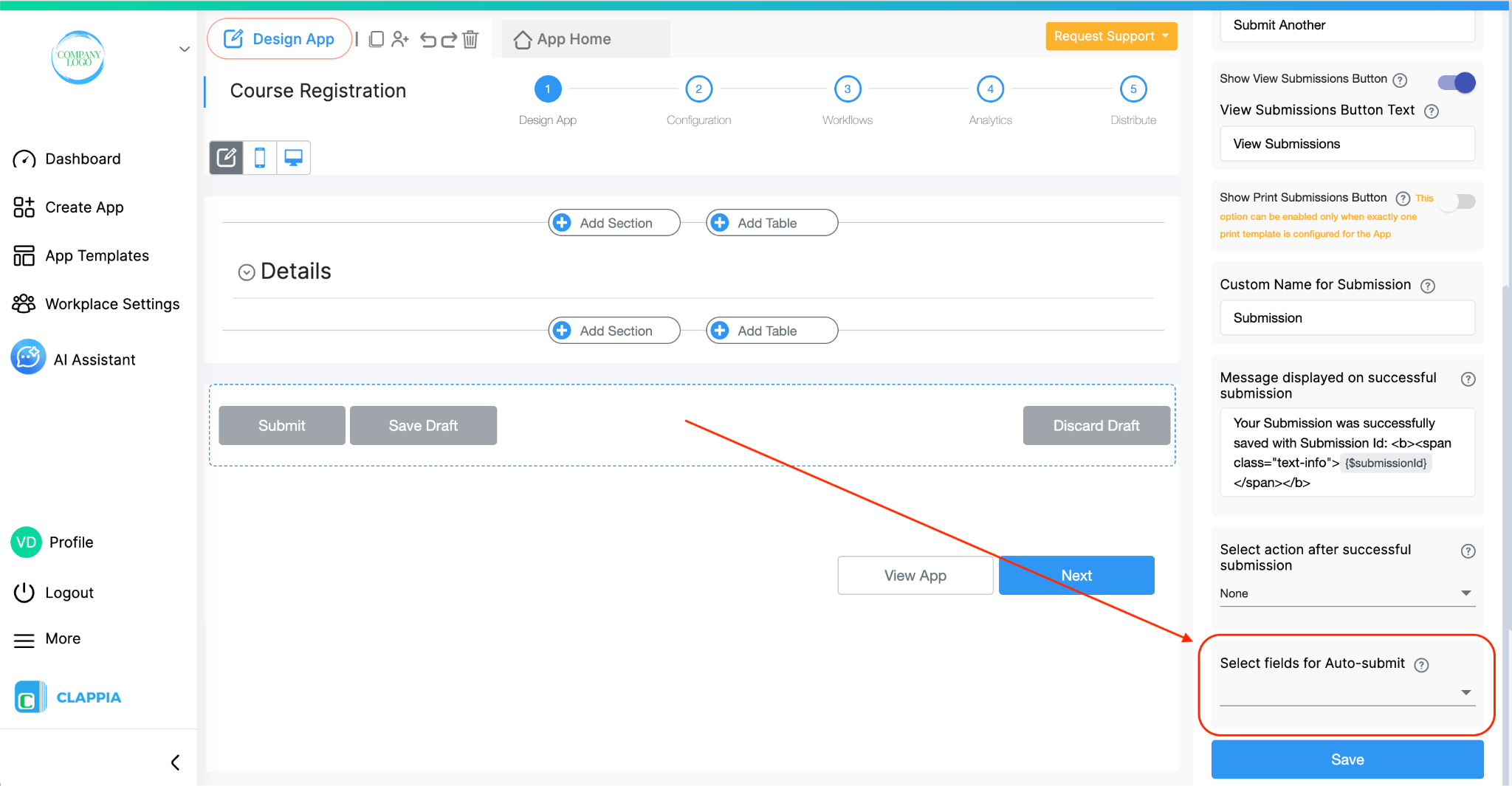This screenshot has height=786, width=1512.
Task: Edit the Custom Name for Submission field
Action: point(1347,317)
